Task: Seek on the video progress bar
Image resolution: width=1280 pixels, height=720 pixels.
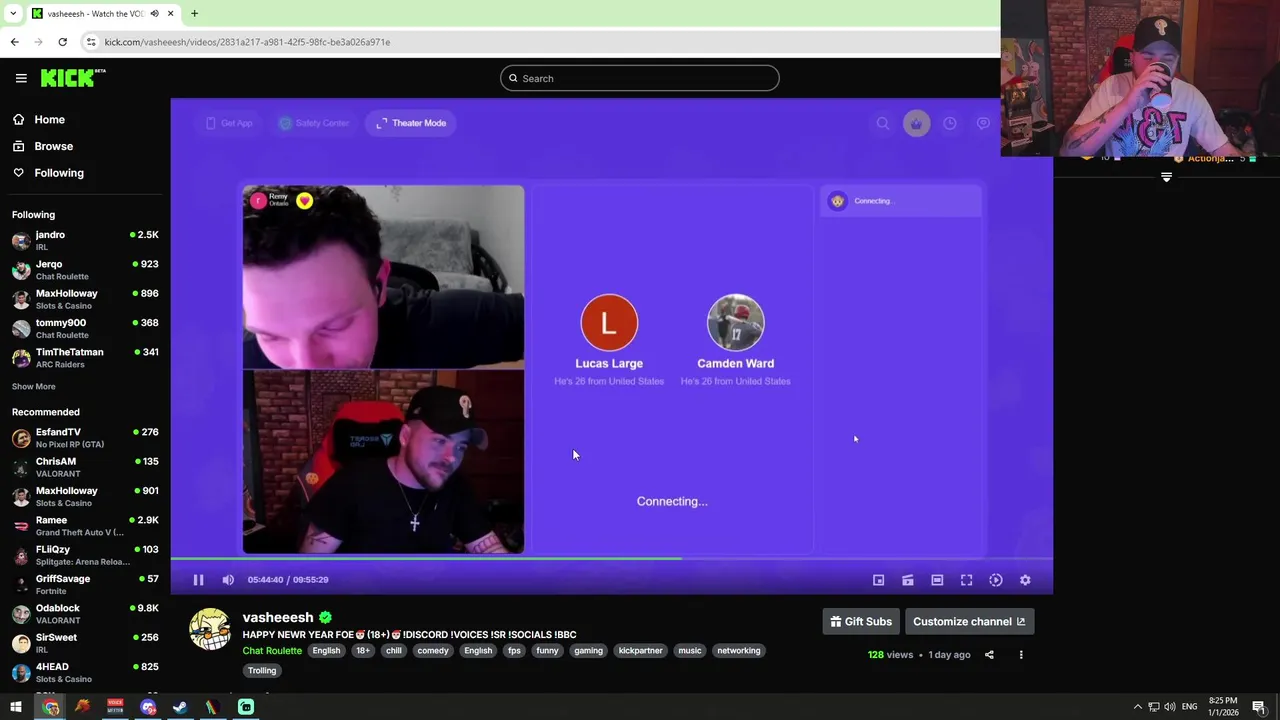Action: 611,559
